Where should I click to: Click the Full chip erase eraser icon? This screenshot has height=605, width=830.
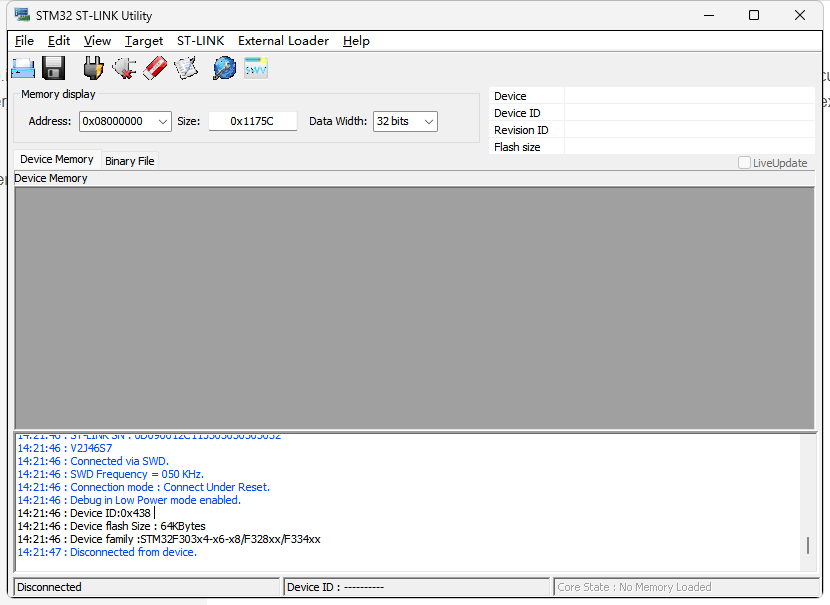tap(155, 68)
